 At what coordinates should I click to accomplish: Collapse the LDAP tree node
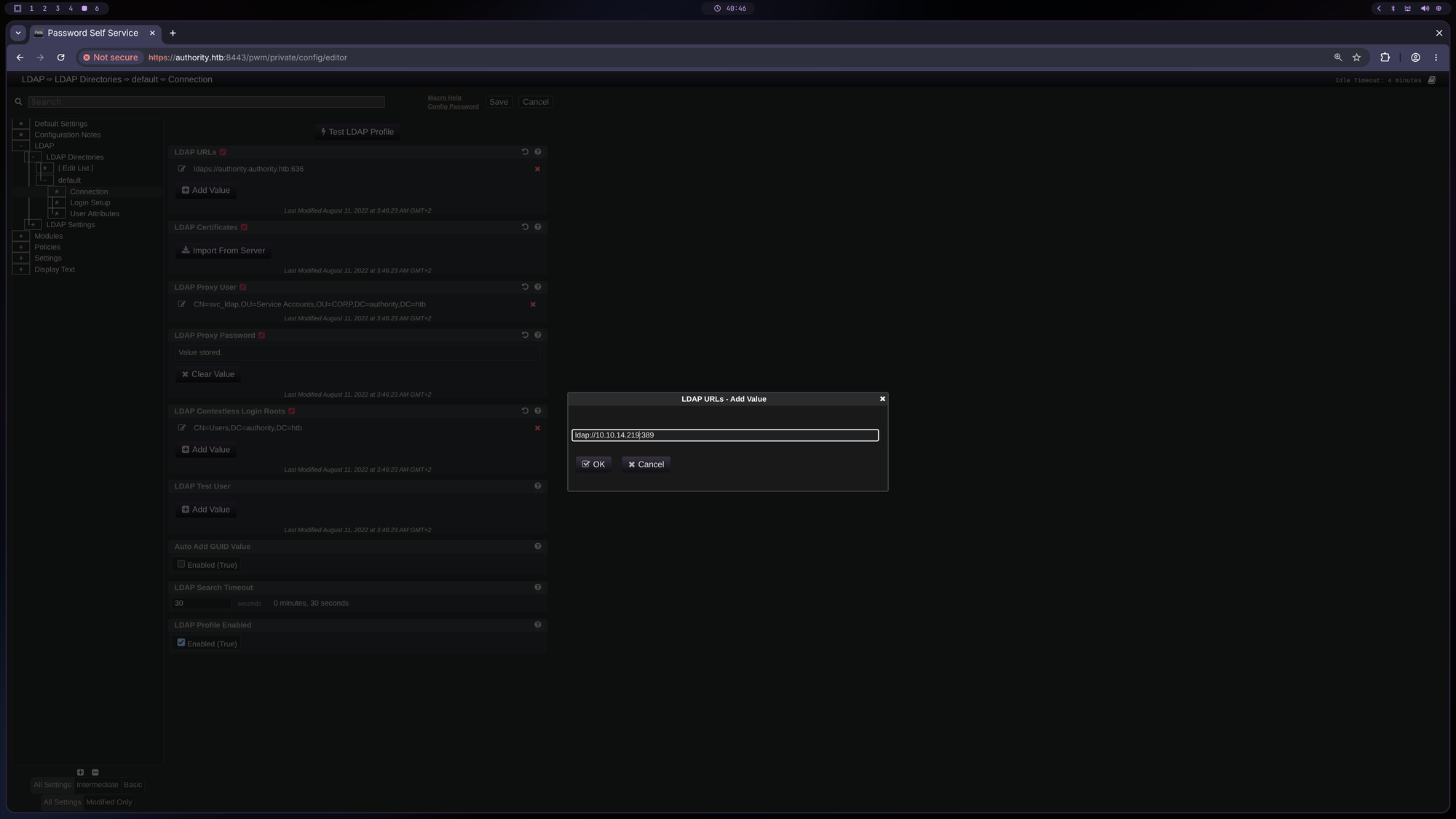click(x=21, y=146)
